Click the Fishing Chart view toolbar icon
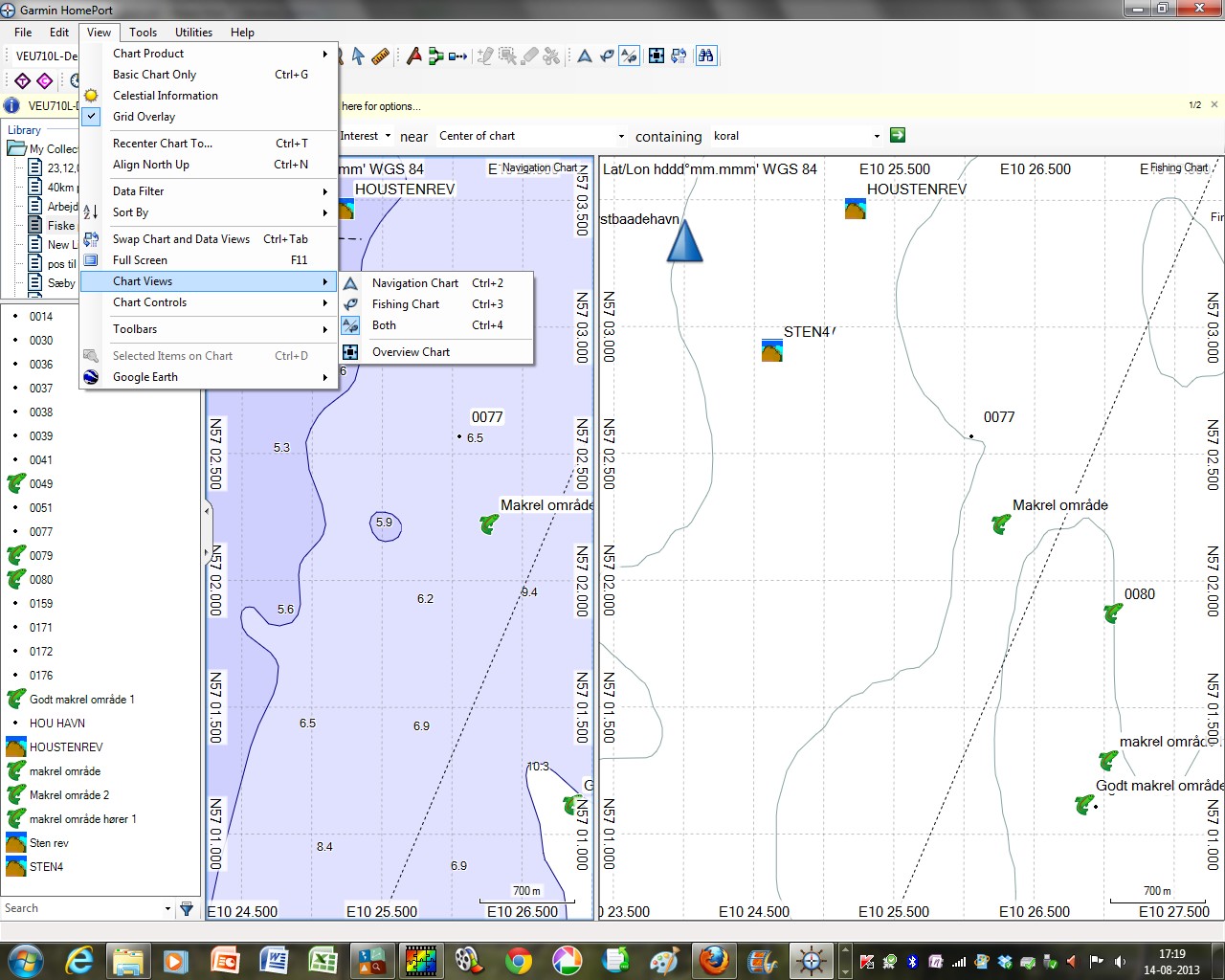Image resolution: width=1225 pixels, height=980 pixels. (606, 56)
